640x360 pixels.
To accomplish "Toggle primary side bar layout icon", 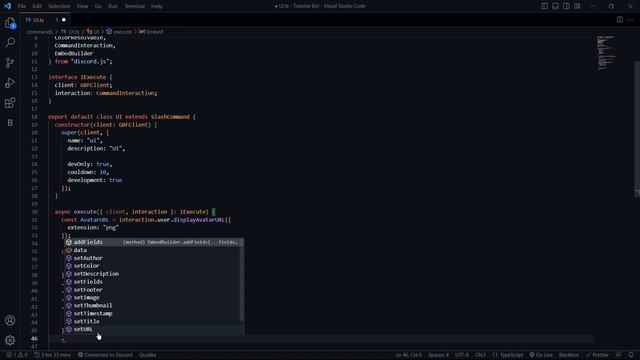I will pyautogui.click(x=544, y=6).
